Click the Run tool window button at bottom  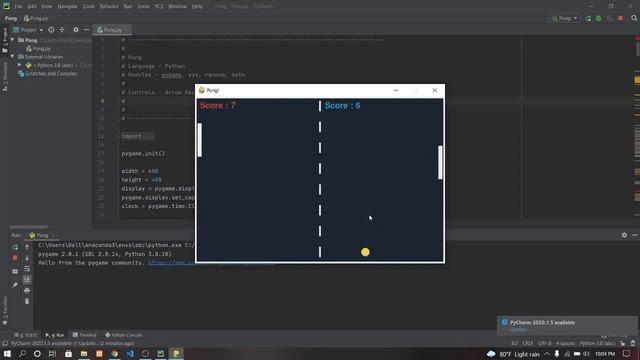pos(55,335)
